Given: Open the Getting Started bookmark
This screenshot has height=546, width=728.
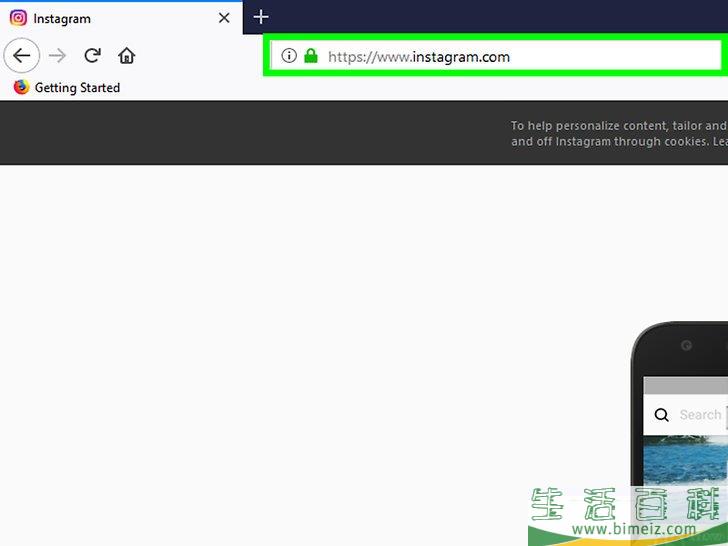Looking at the screenshot, I should click(x=67, y=87).
